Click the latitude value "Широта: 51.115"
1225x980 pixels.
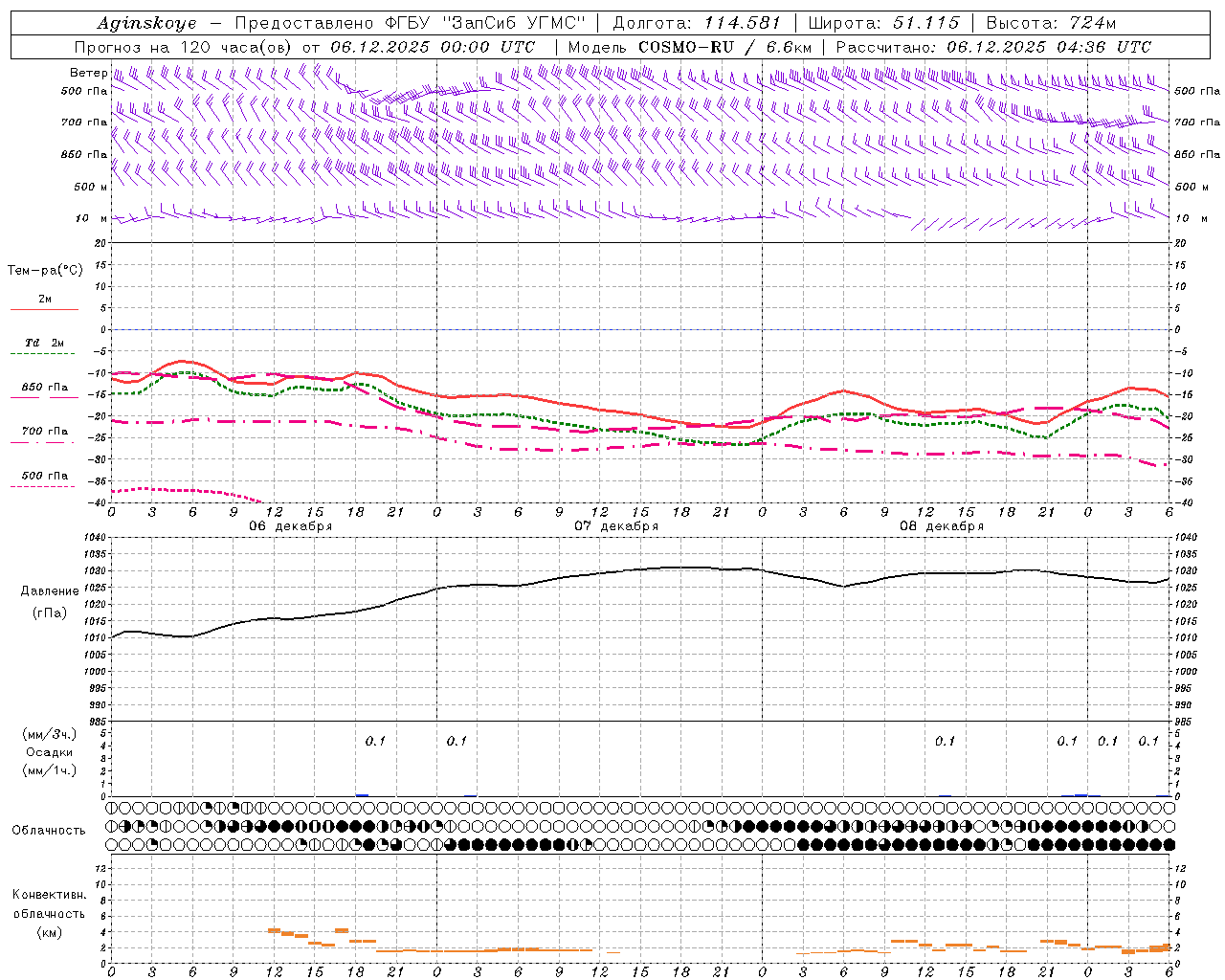883,23
